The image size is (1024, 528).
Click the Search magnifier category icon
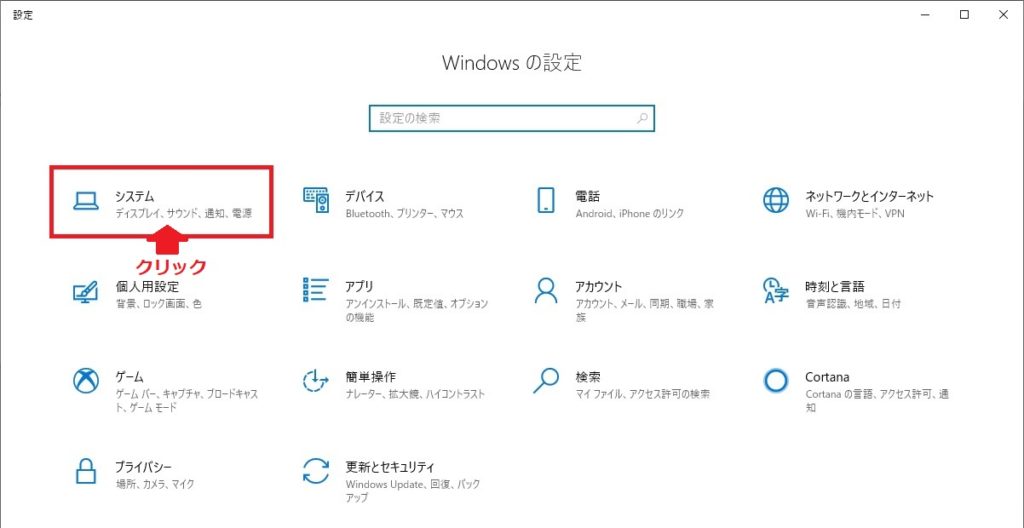pyautogui.click(x=546, y=380)
